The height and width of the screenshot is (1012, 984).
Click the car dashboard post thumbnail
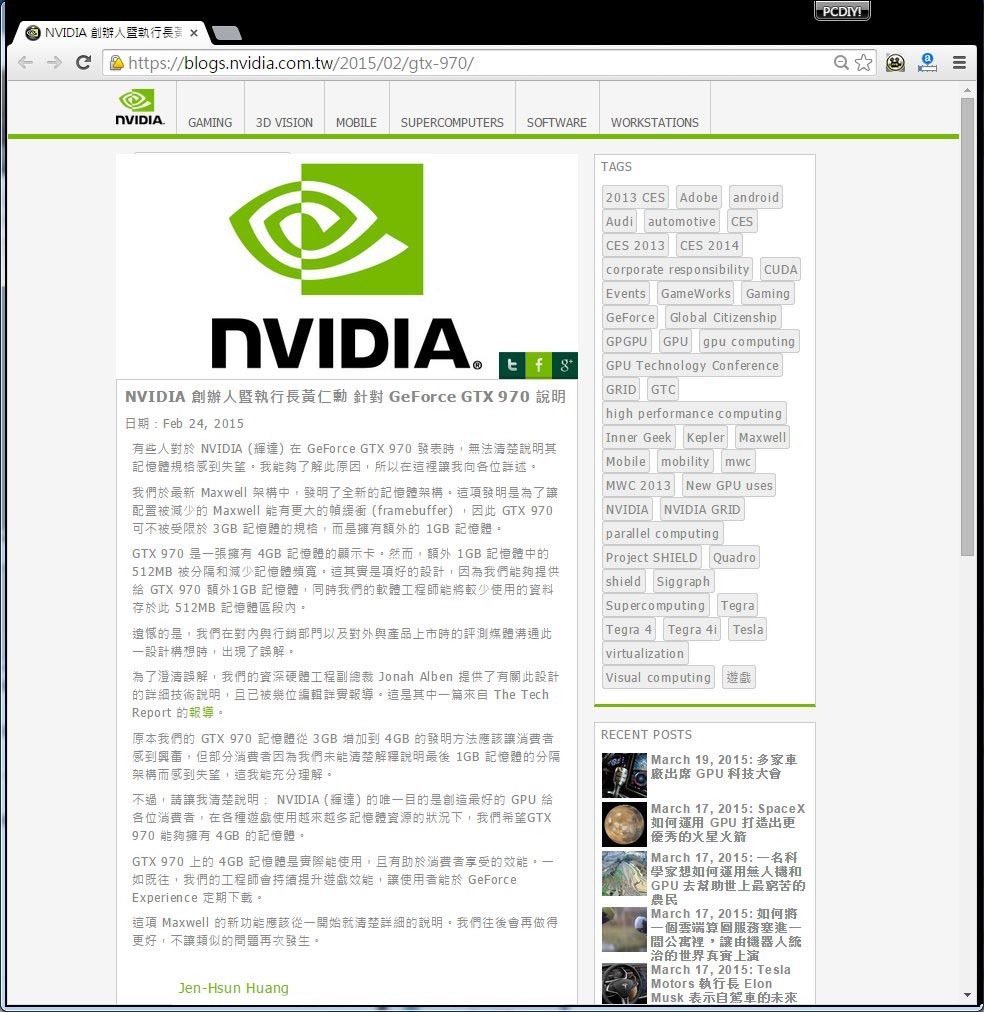click(x=624, y=775)
